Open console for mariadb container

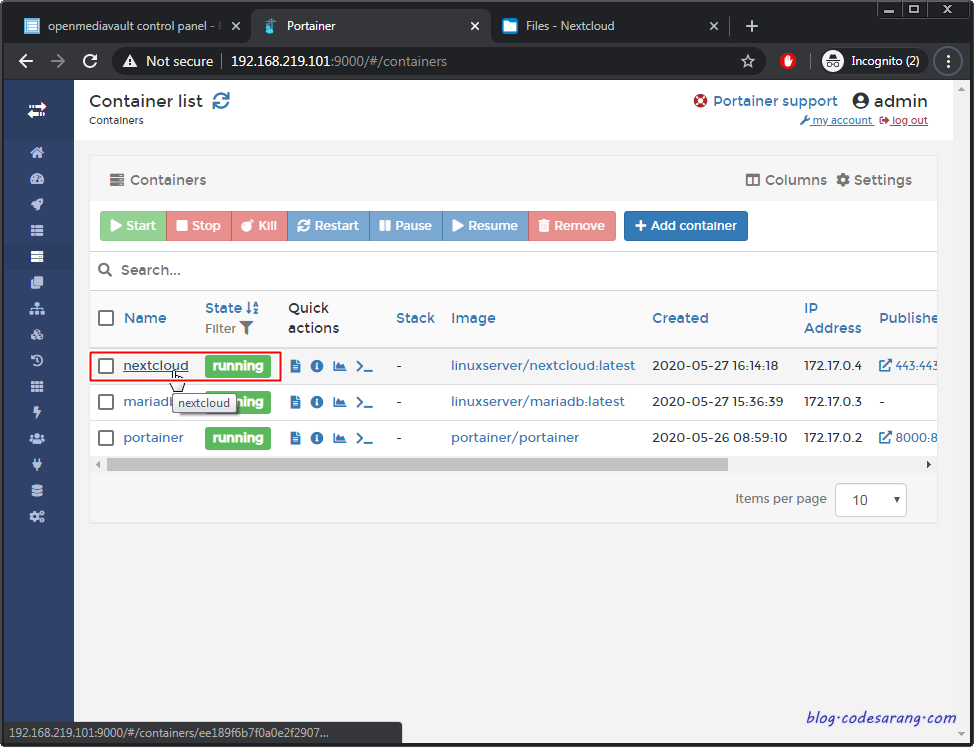364,402
